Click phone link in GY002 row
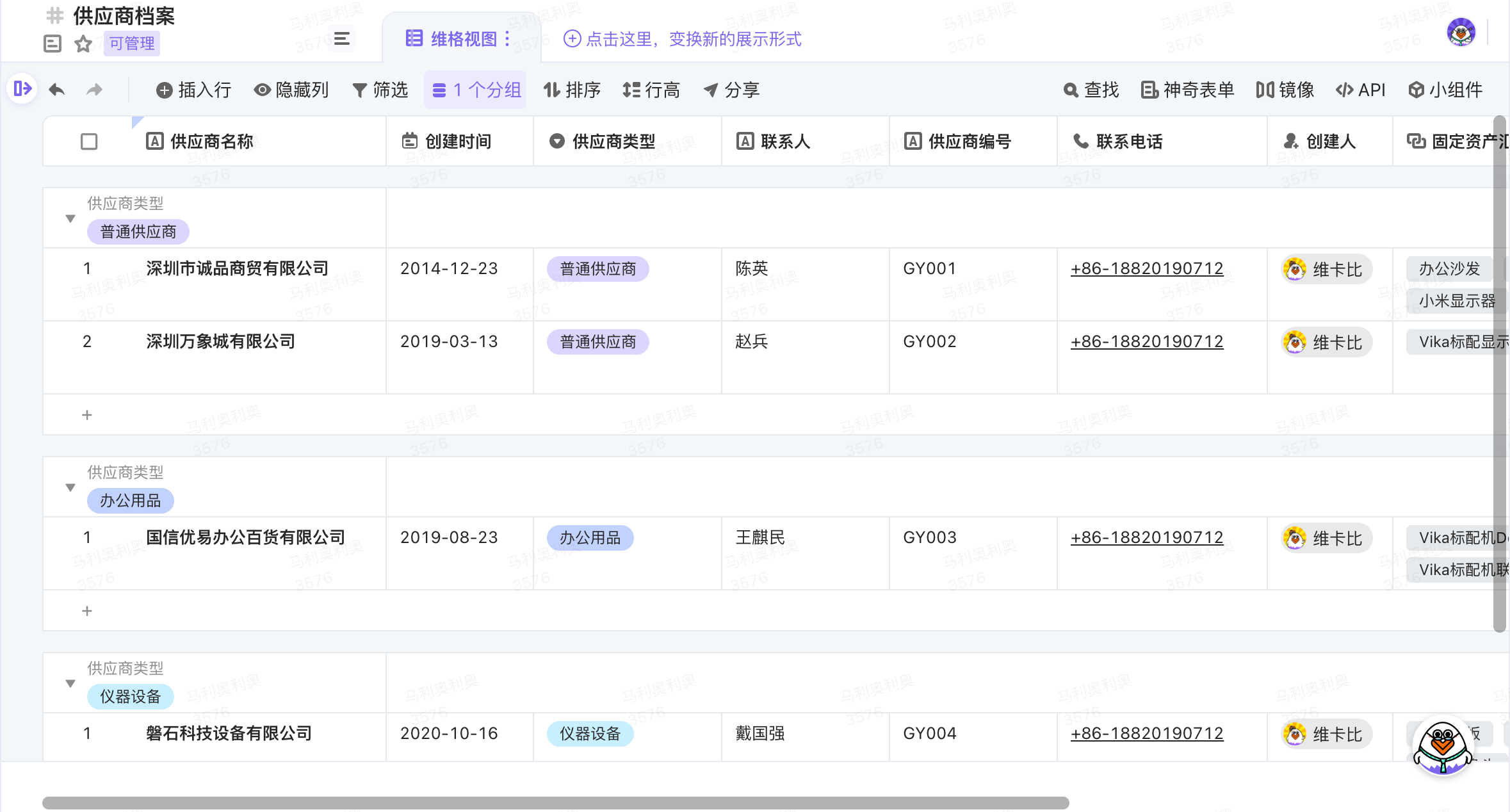The image size is (1510, 812). (x=1147, y=341)
